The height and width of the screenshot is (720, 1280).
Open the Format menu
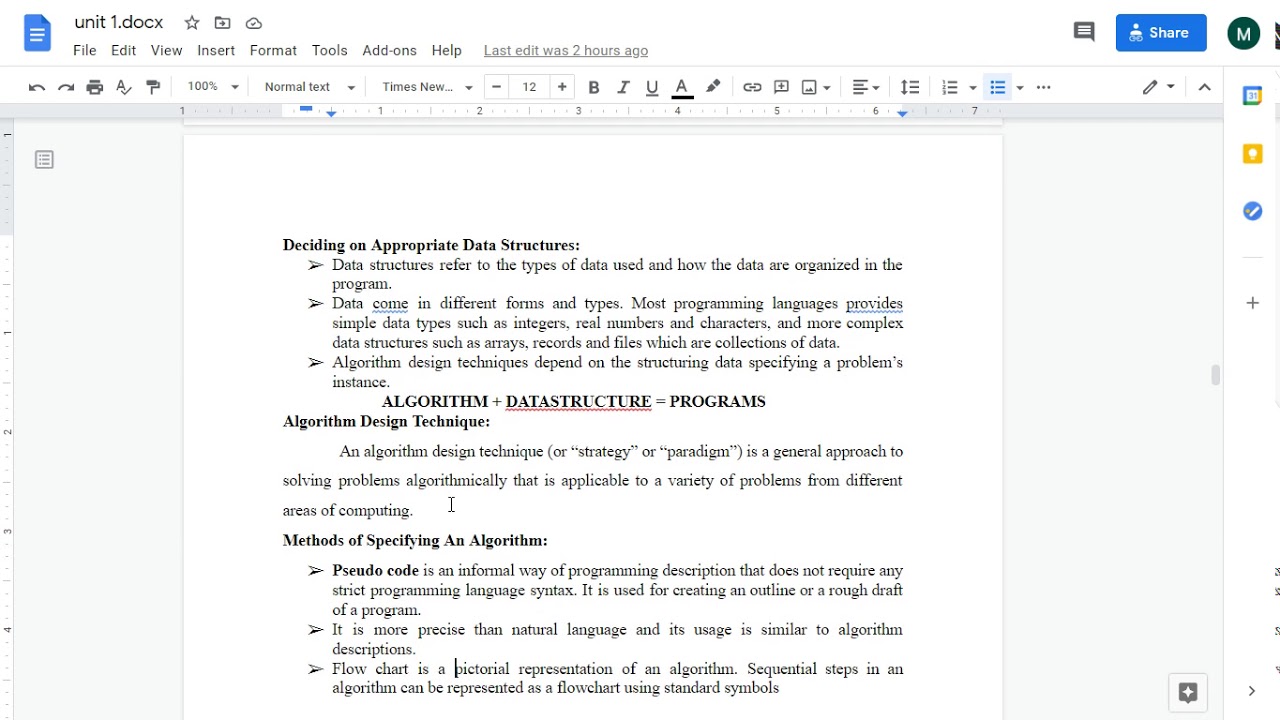point(273,50)
